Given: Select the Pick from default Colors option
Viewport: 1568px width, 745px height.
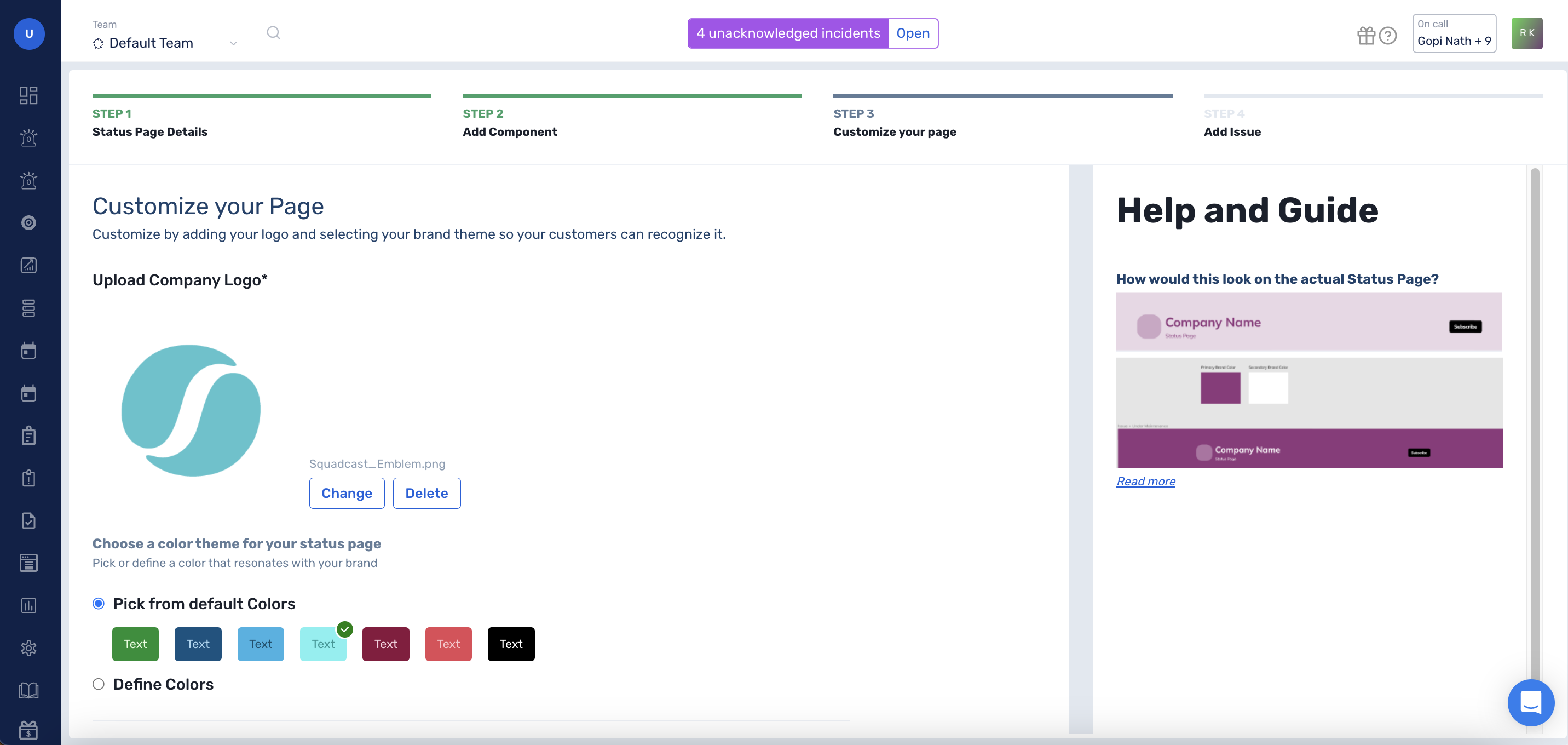Looking at the screenshot, I should tap(98, 603).
